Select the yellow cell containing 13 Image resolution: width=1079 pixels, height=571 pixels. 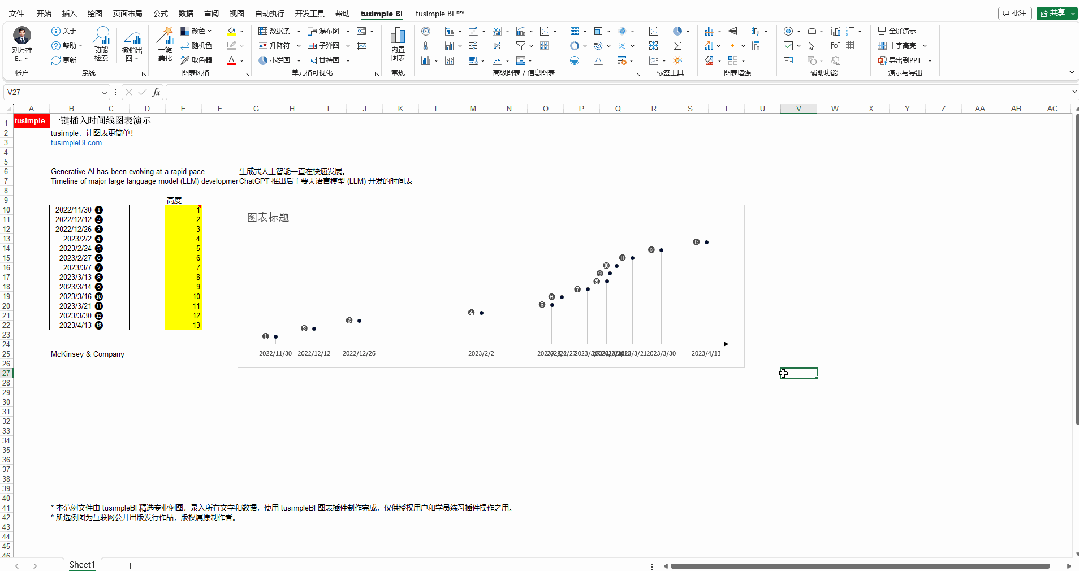[x=183, y=325]
